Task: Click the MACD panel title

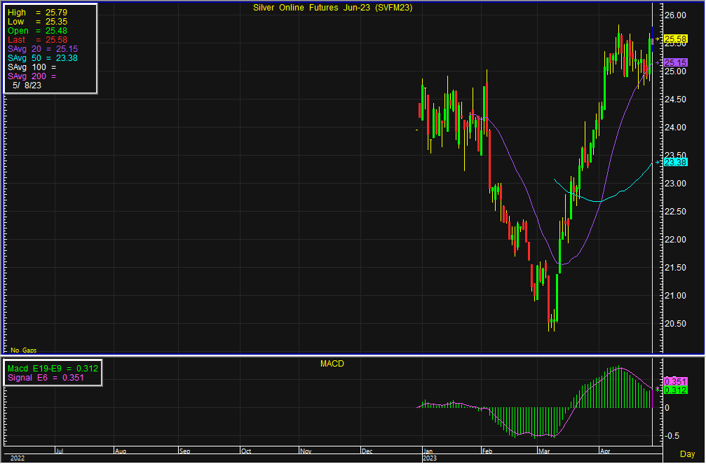Action: [332, 362]
